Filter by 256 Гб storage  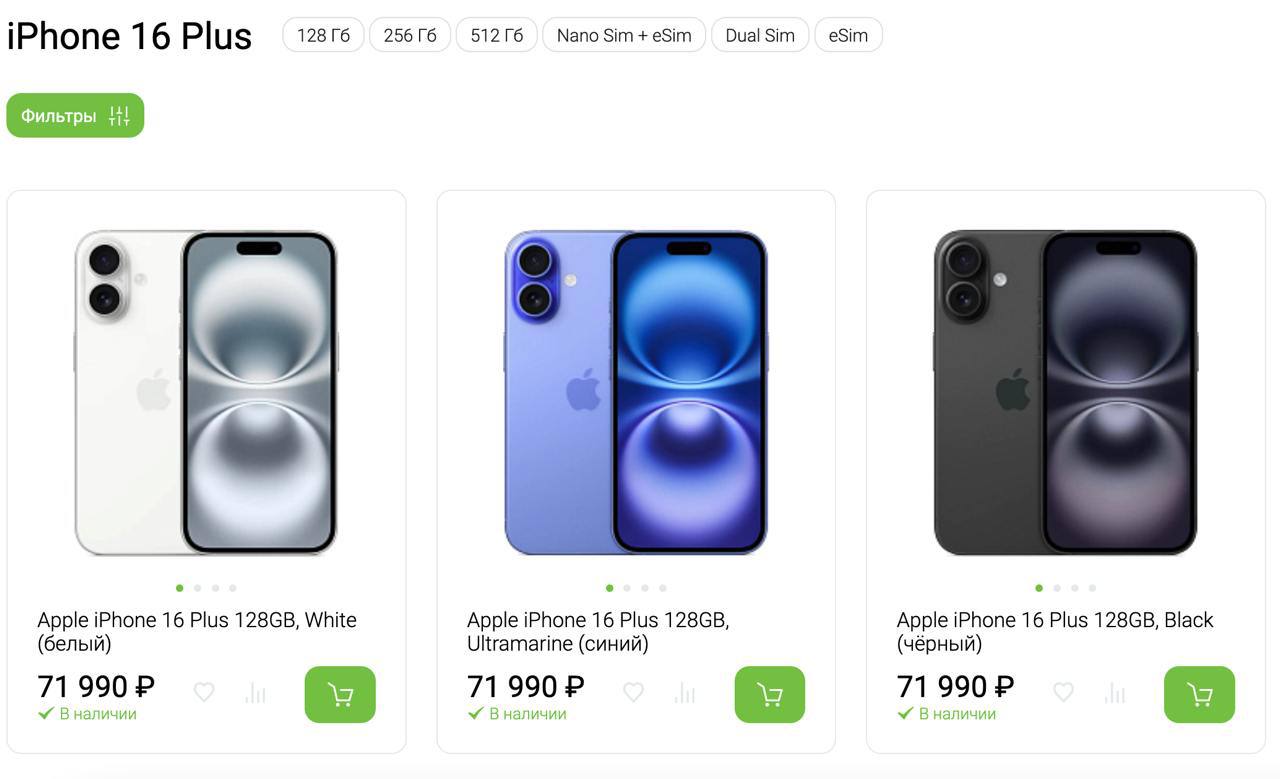point(410,35)
